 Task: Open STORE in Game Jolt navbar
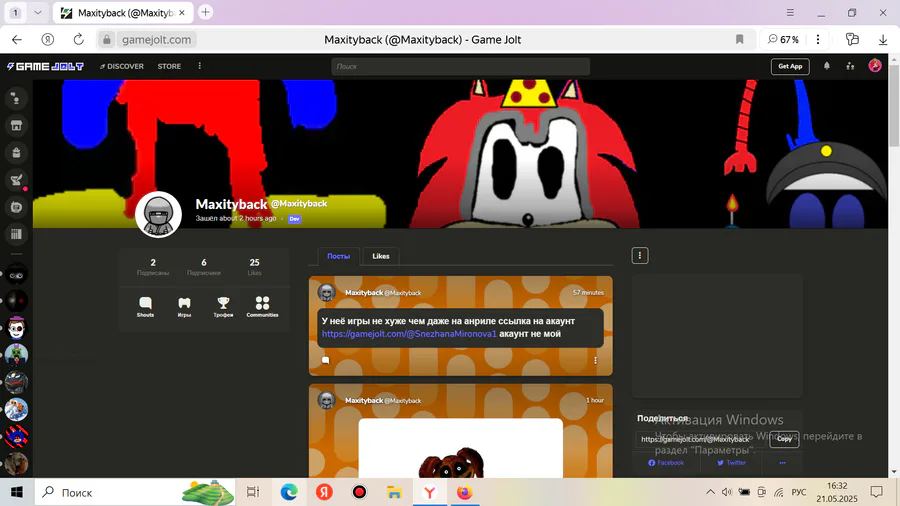point(169,67)
